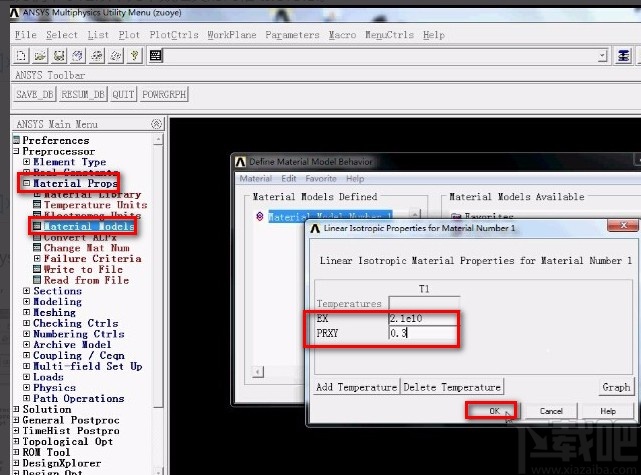This screenshot has width=641, height=475.
Task: Open the Plot menu
Action: (129, 35)
